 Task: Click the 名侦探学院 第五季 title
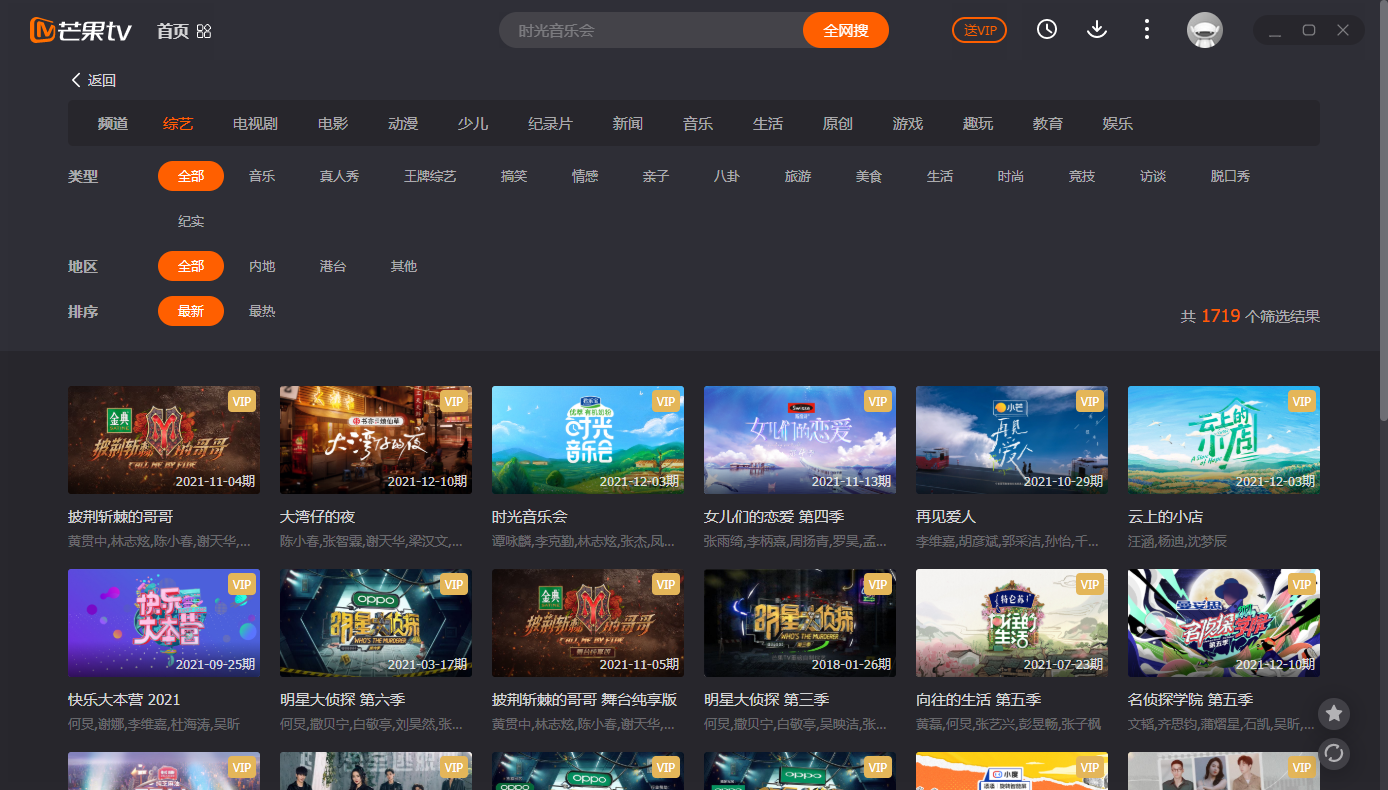tap(1190, 699)
